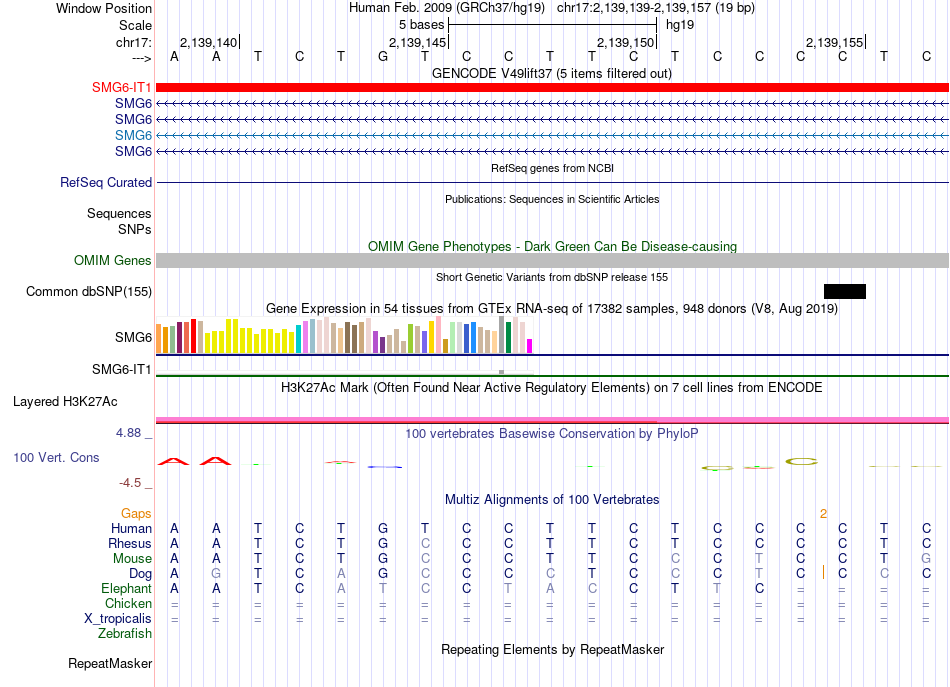The width and height of the screenshot is (950, 687).
Task: Open Repeating Elements by RepeatMasker title
Action: tap(552, 649)
